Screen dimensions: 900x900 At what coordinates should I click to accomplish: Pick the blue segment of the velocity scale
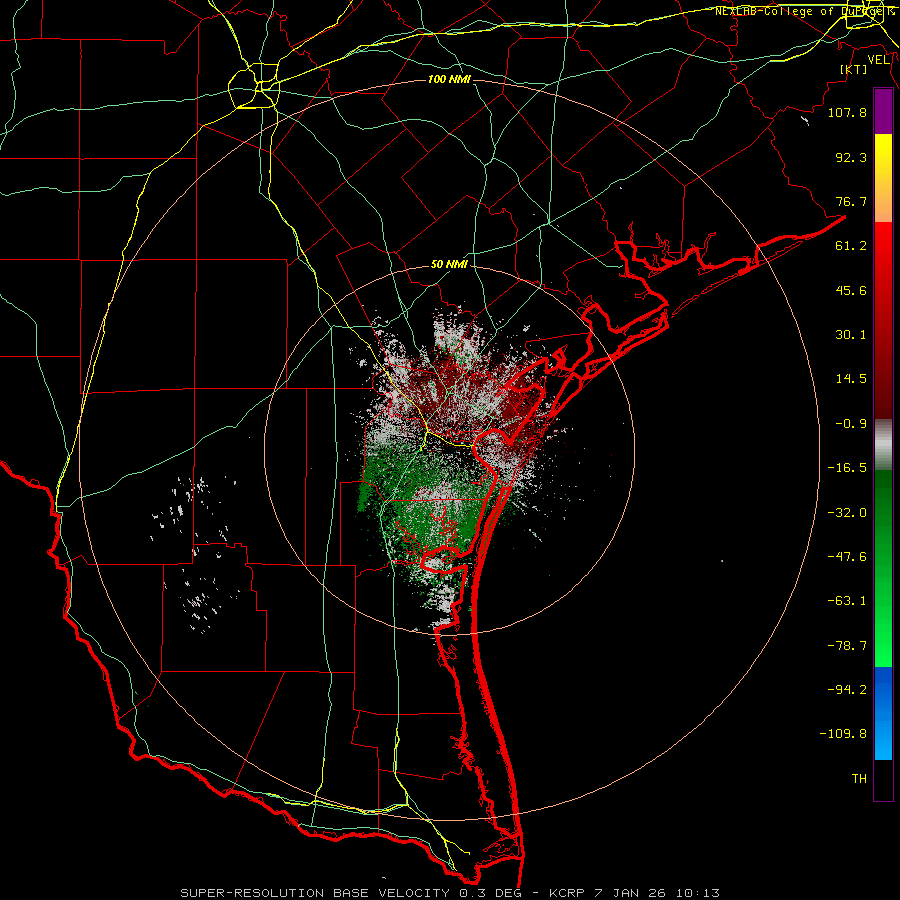pyautogui.click(x=883, y=713)
